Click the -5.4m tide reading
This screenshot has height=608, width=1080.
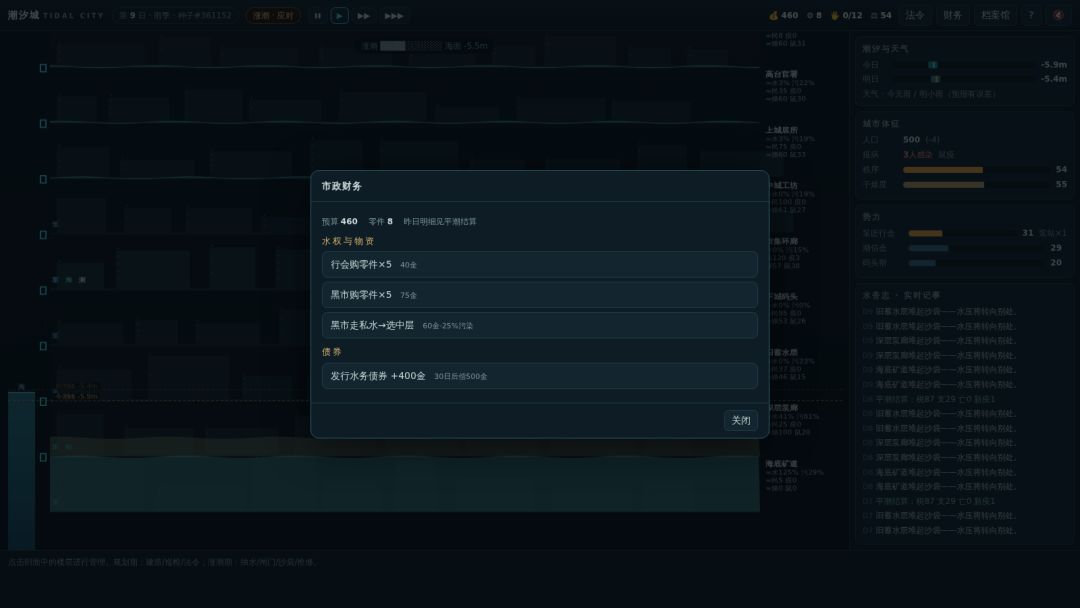coord(1054,79)
